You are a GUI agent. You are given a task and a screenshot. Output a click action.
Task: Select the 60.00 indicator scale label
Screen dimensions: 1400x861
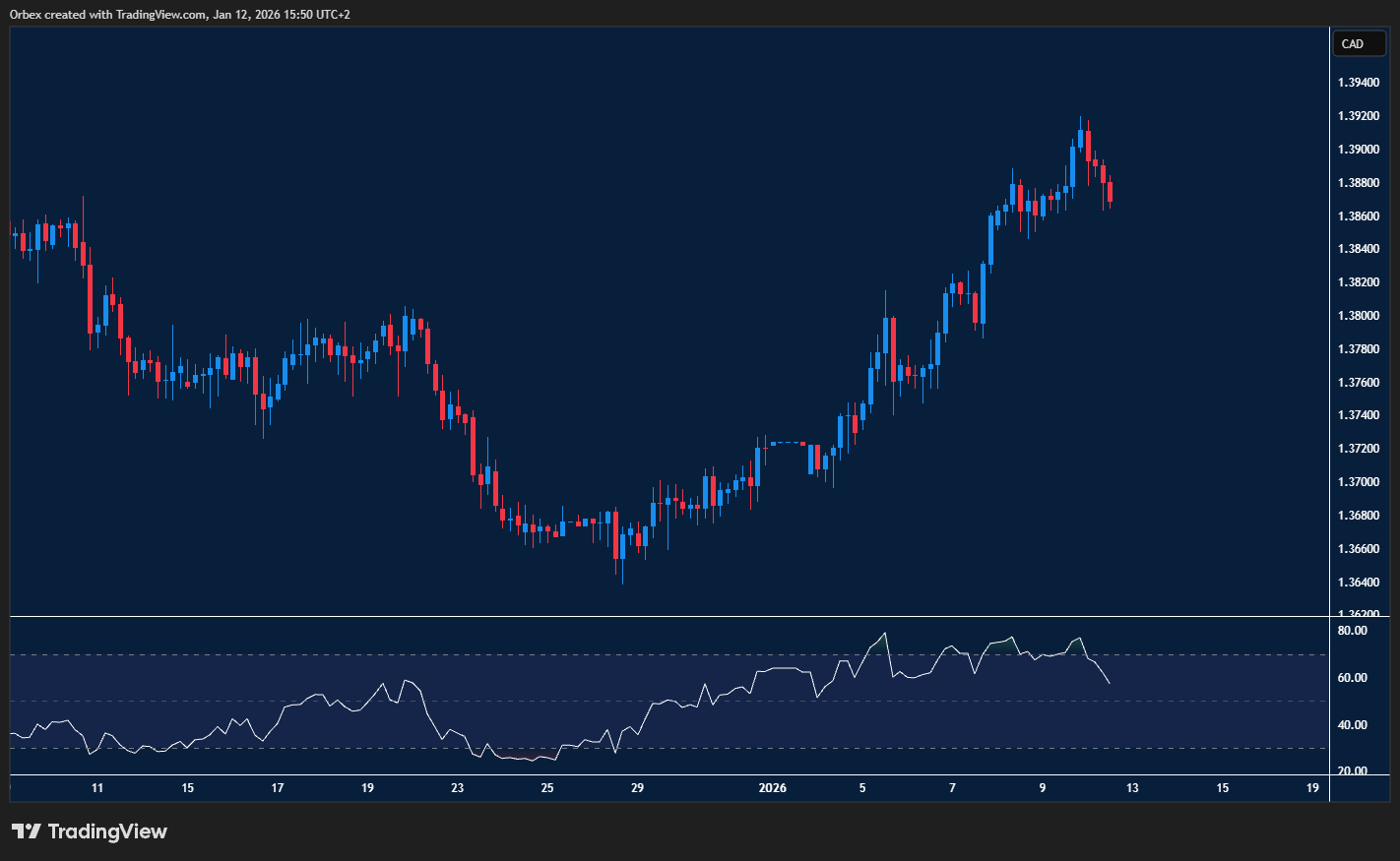(x=1353, y=678)
